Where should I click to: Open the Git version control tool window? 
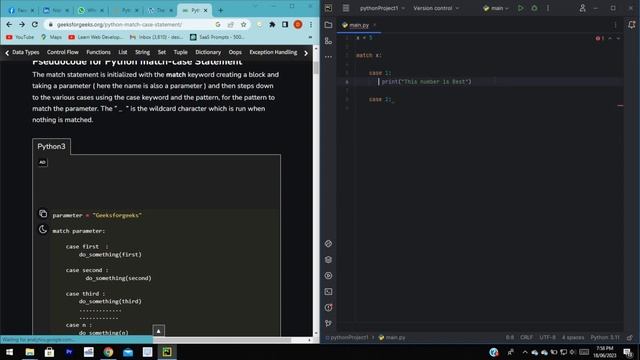[x=328, y=323]
